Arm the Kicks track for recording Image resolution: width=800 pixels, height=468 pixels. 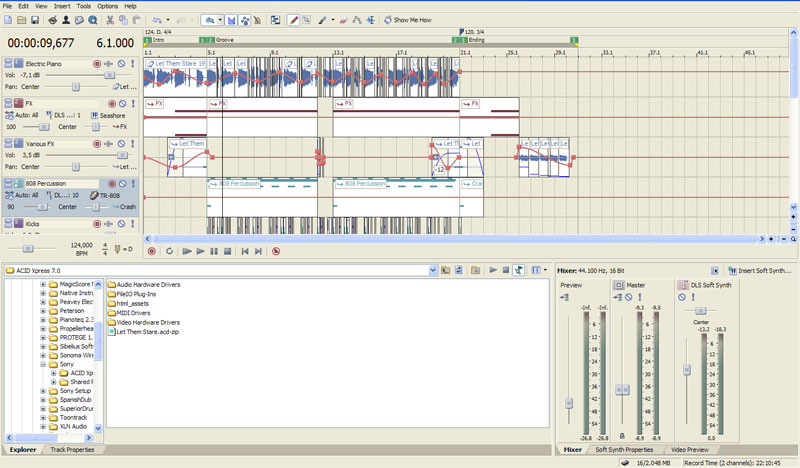tap(97, 224)
